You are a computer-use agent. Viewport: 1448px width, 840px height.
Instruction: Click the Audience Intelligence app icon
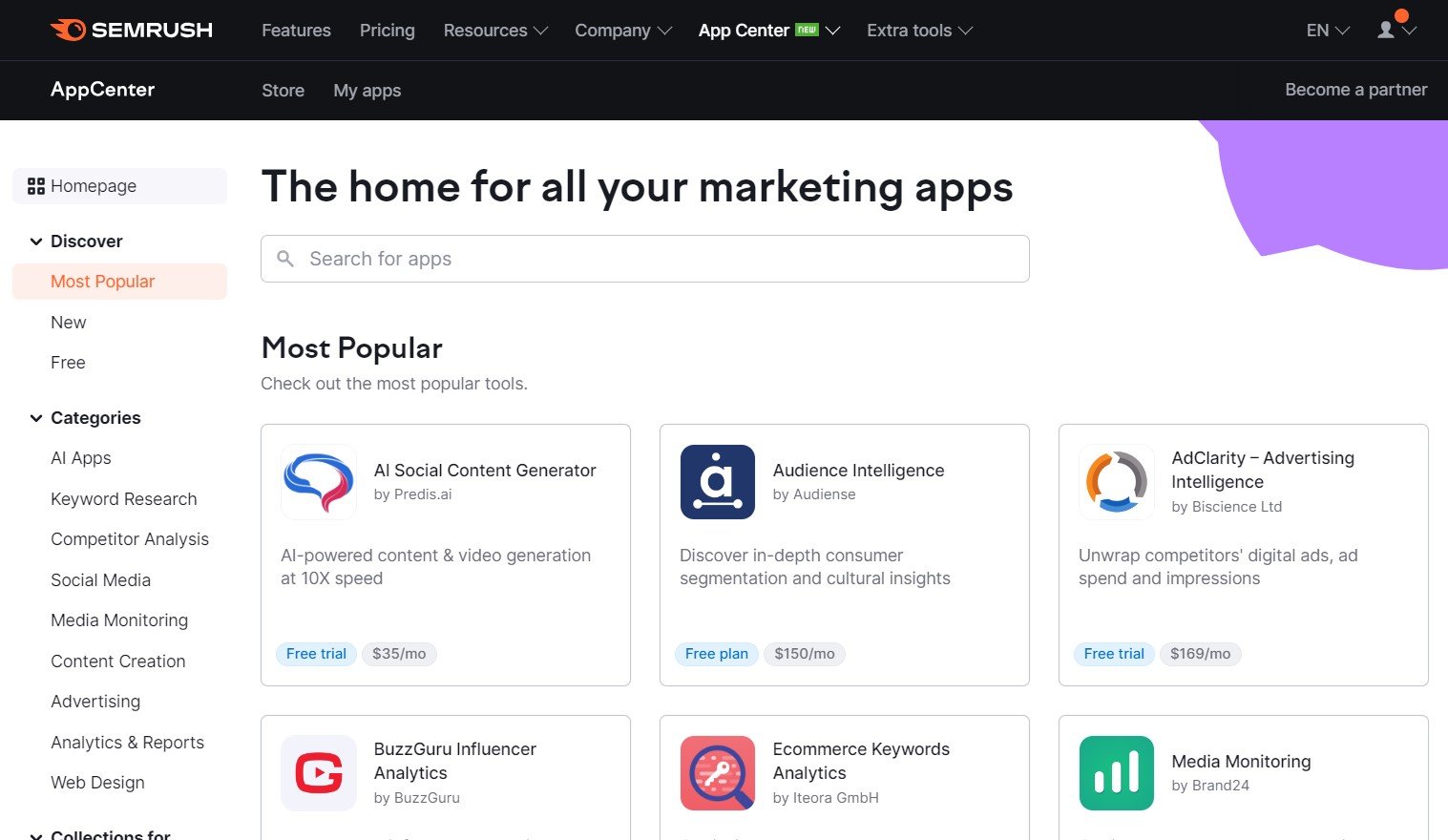click(718, 482)
